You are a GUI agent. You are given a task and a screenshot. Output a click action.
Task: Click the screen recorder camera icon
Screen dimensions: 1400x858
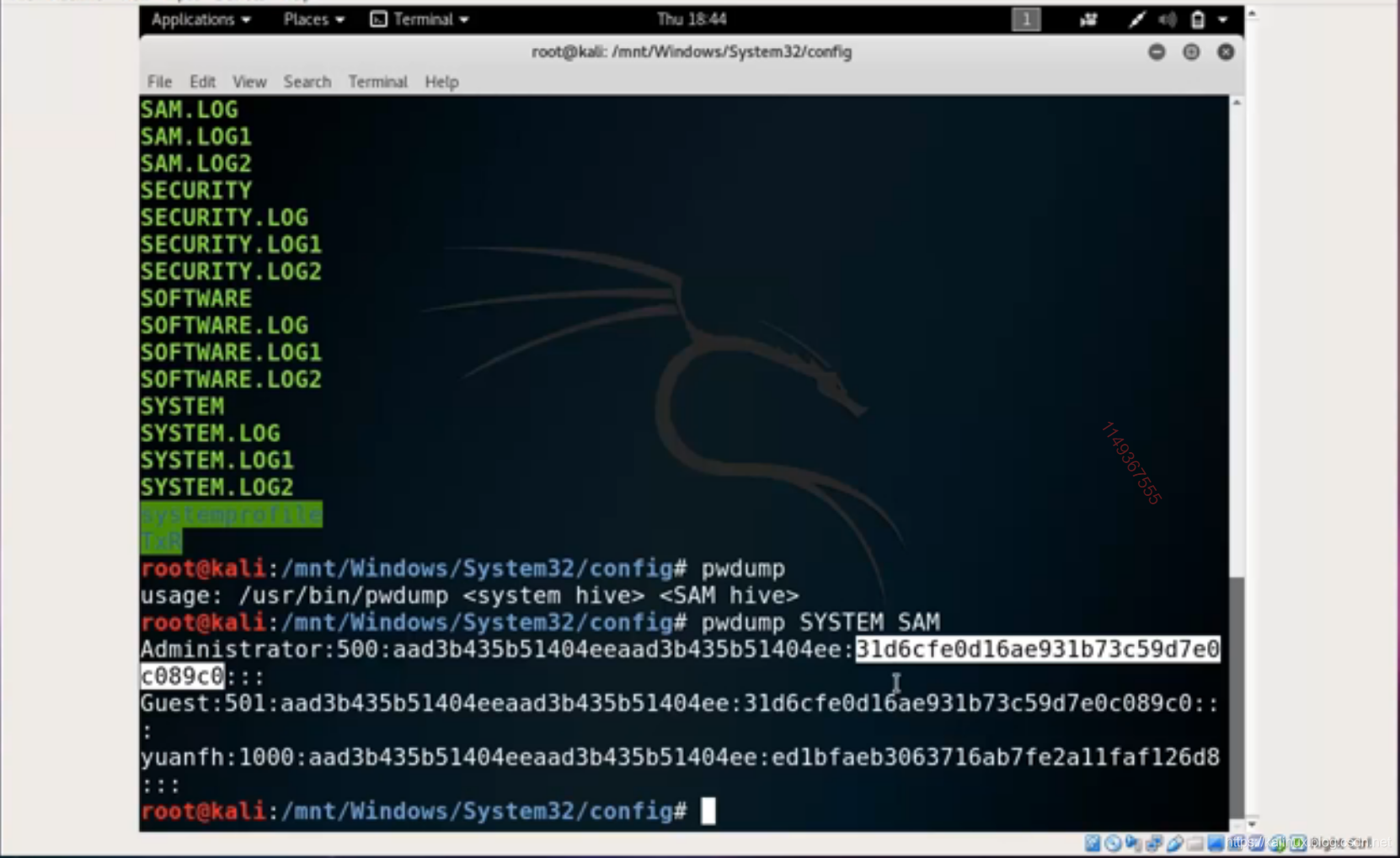pos(1088,19)
